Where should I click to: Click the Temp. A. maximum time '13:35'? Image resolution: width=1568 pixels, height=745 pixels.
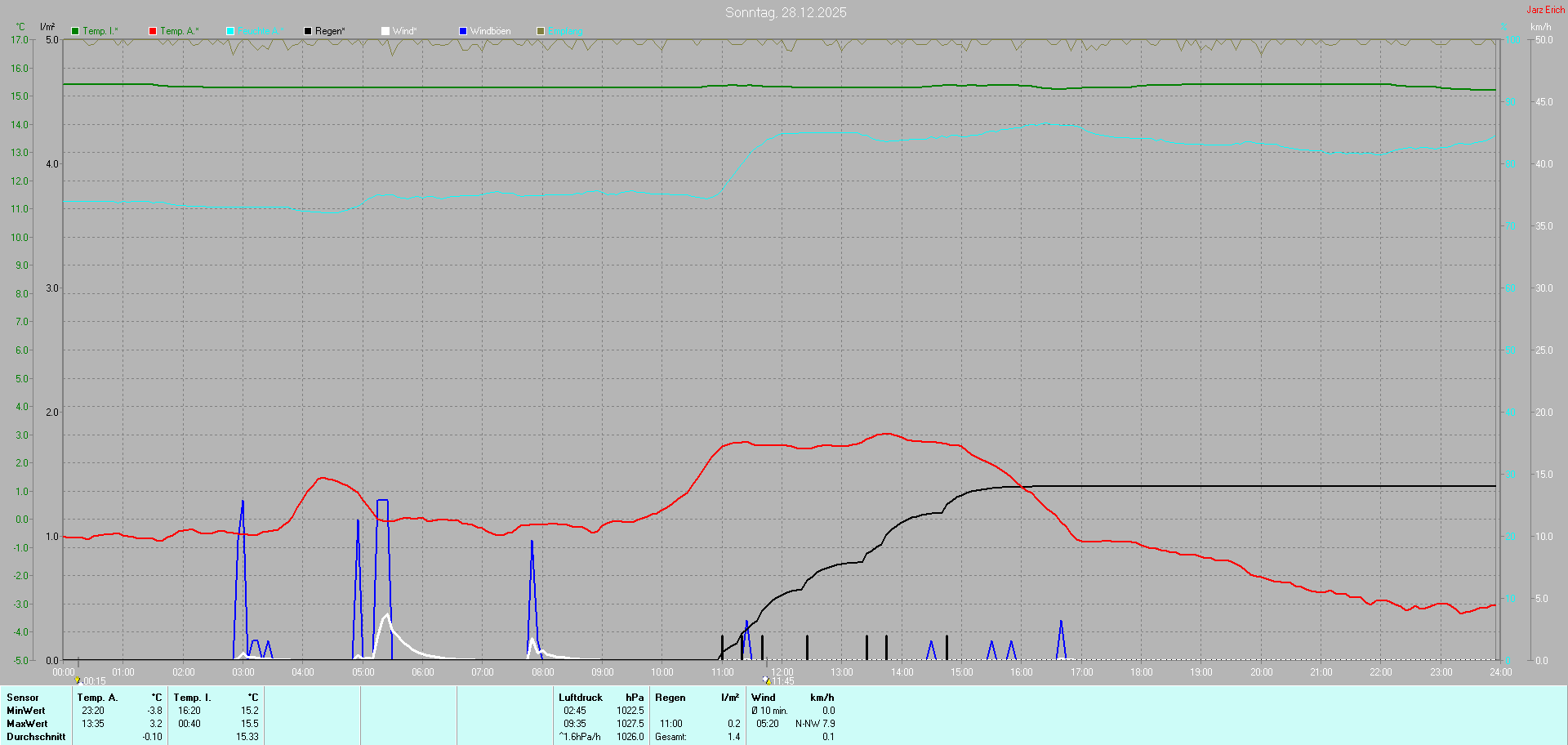click(93, 724)
